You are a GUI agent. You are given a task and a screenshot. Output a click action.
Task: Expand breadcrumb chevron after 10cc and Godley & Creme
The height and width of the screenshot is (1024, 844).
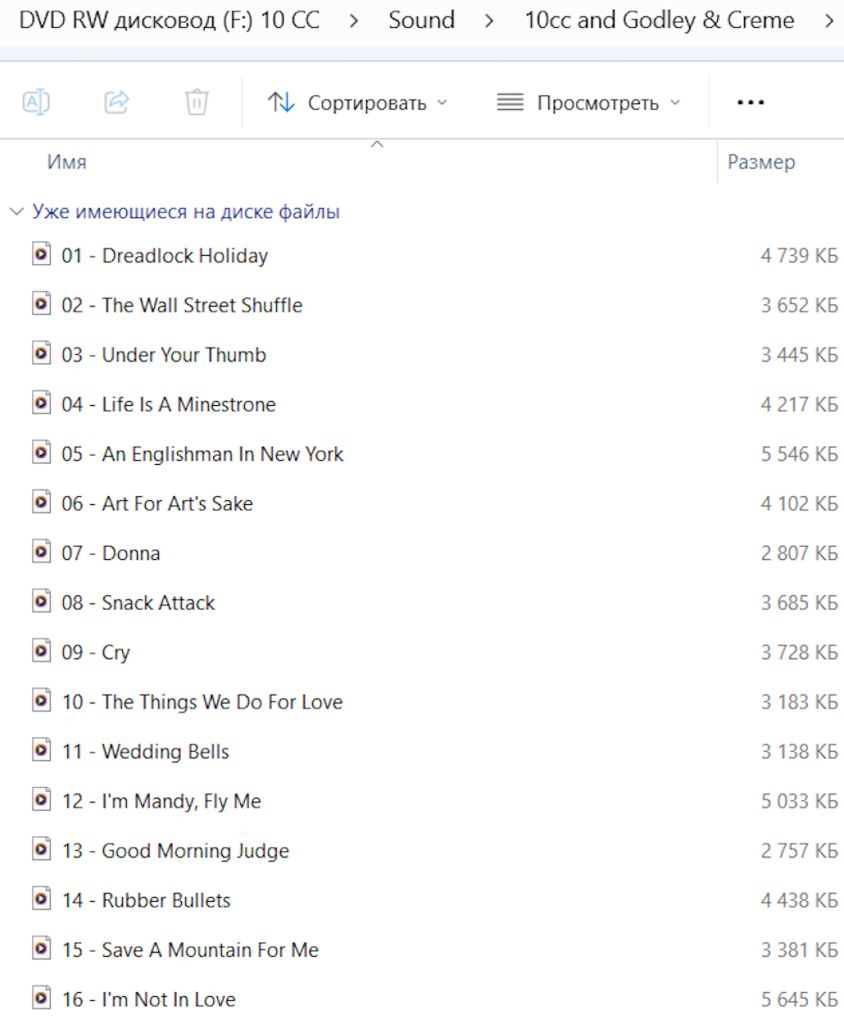click(x=829, y=22)
